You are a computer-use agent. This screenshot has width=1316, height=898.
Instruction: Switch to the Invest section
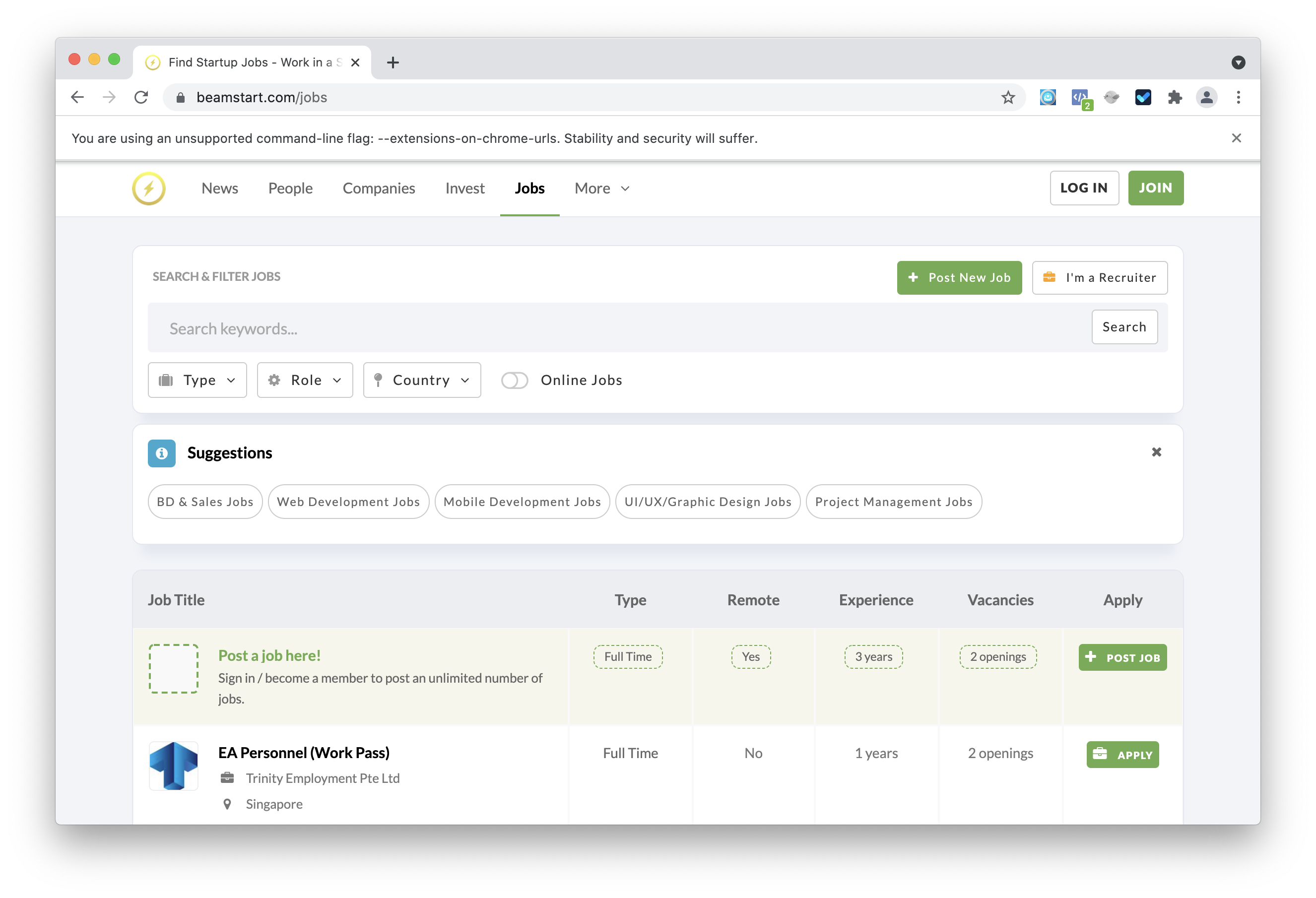coord(464,189)
